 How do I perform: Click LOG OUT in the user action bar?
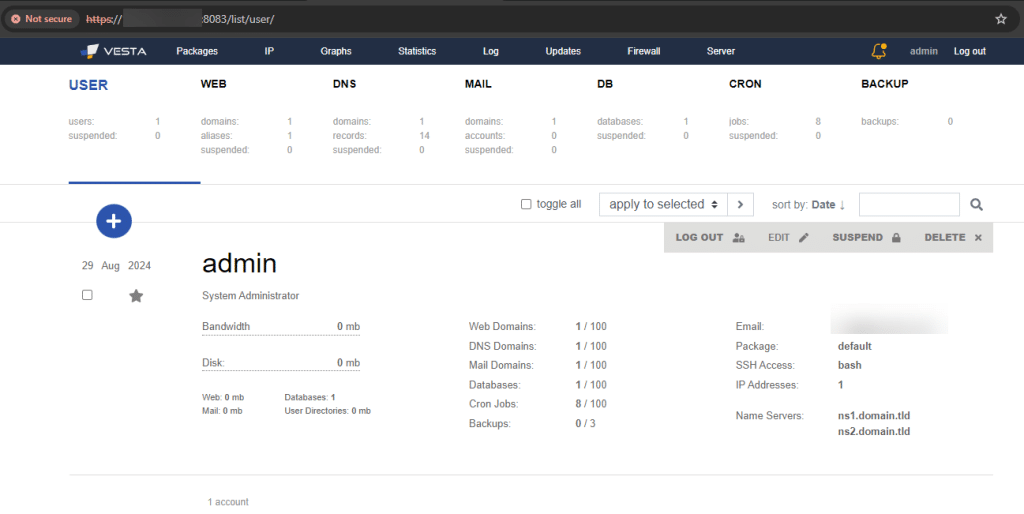tap(710, 238)
